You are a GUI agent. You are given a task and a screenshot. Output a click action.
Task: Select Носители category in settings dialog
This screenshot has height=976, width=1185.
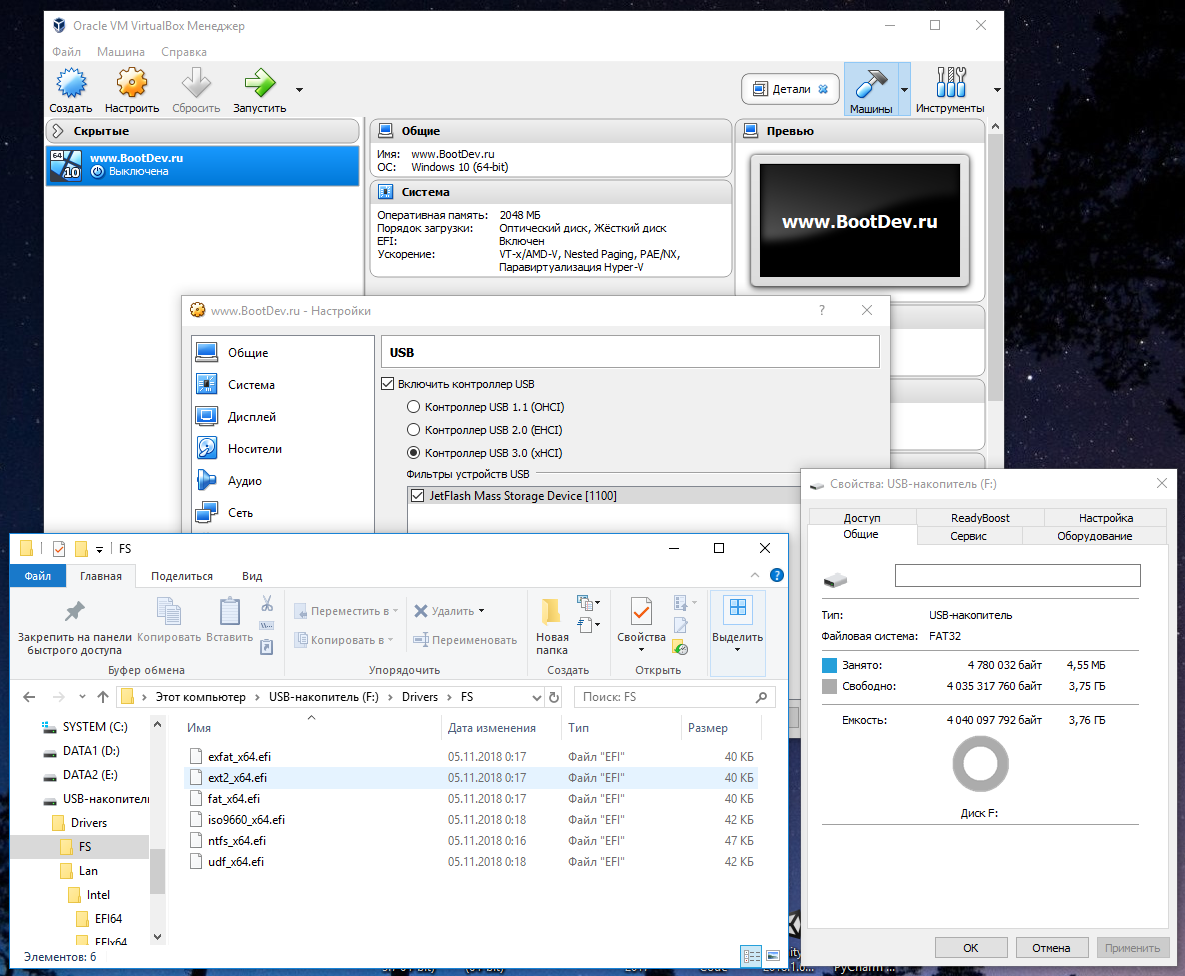[x=283, y=448]
